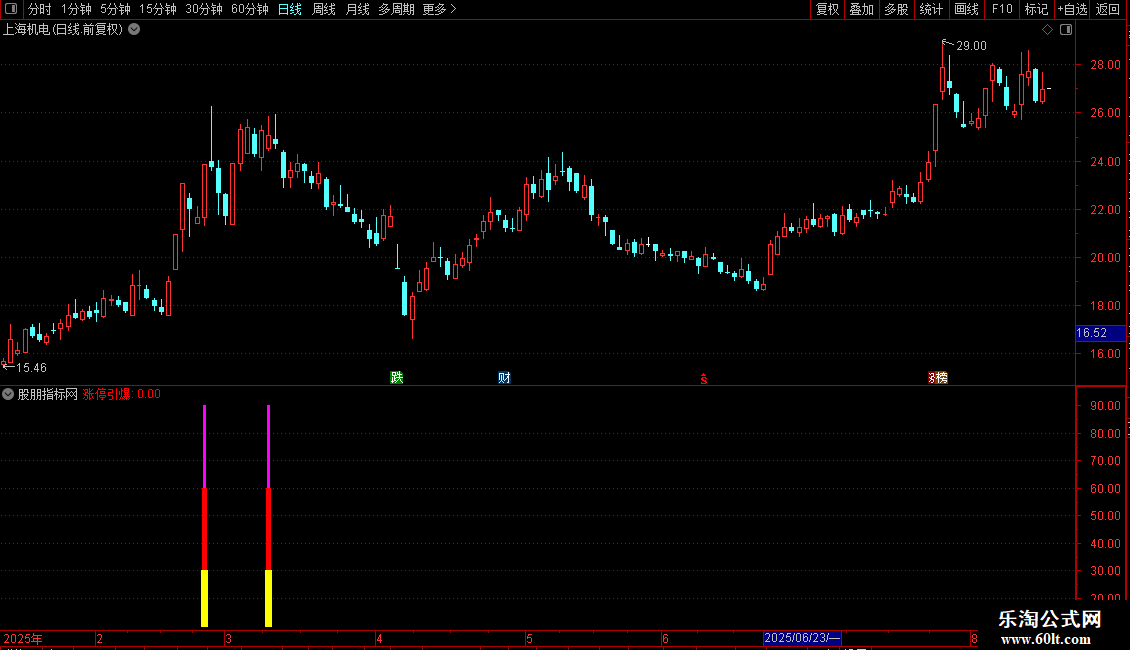Screen dimensions: 1130x650
Task: Add stock via +自选 button
Action: tap(1072, 9)
